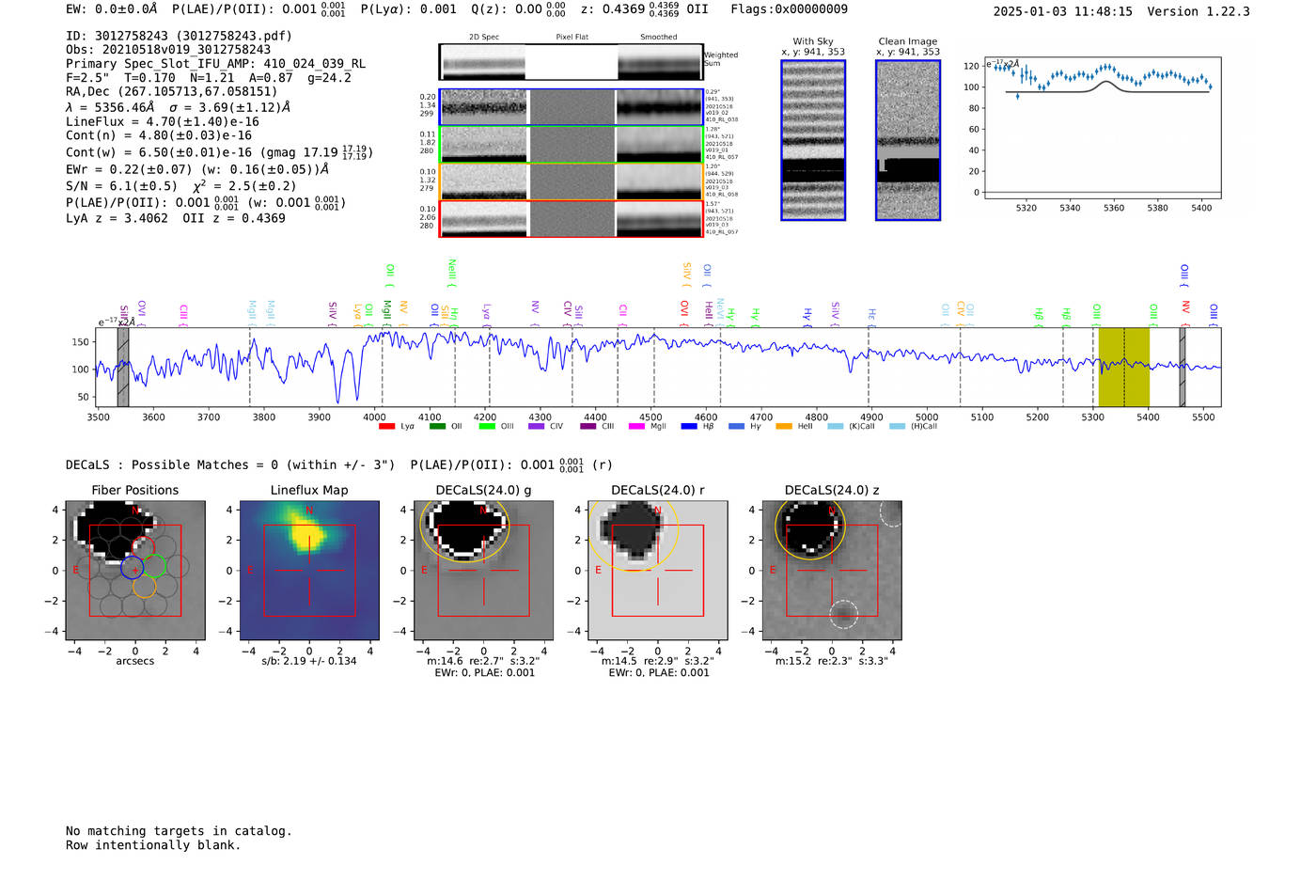
Task: Click the (K)CaII legend swatch
Action: [835, 427]
